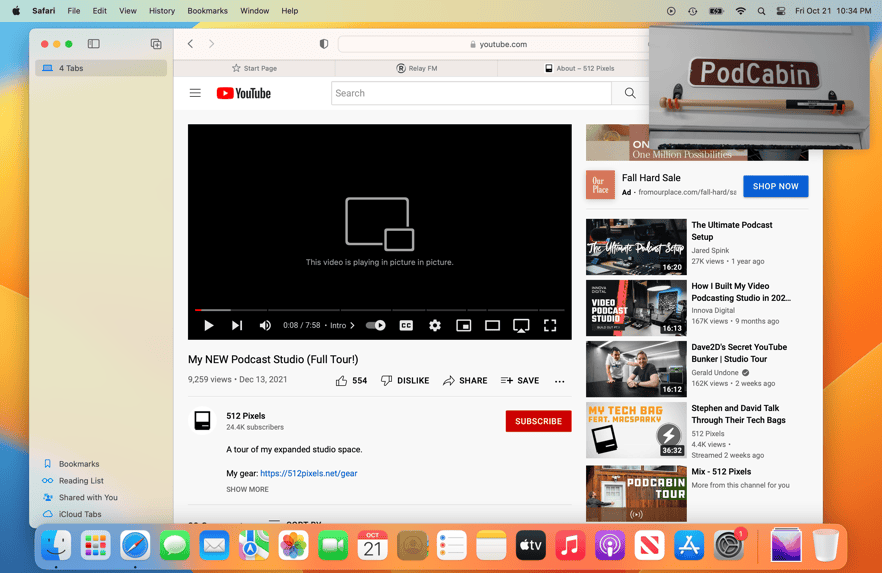This screenshot has height=573, width=882.
Task: Open the Wi-Fi status menu
Action: pos(741,11)
